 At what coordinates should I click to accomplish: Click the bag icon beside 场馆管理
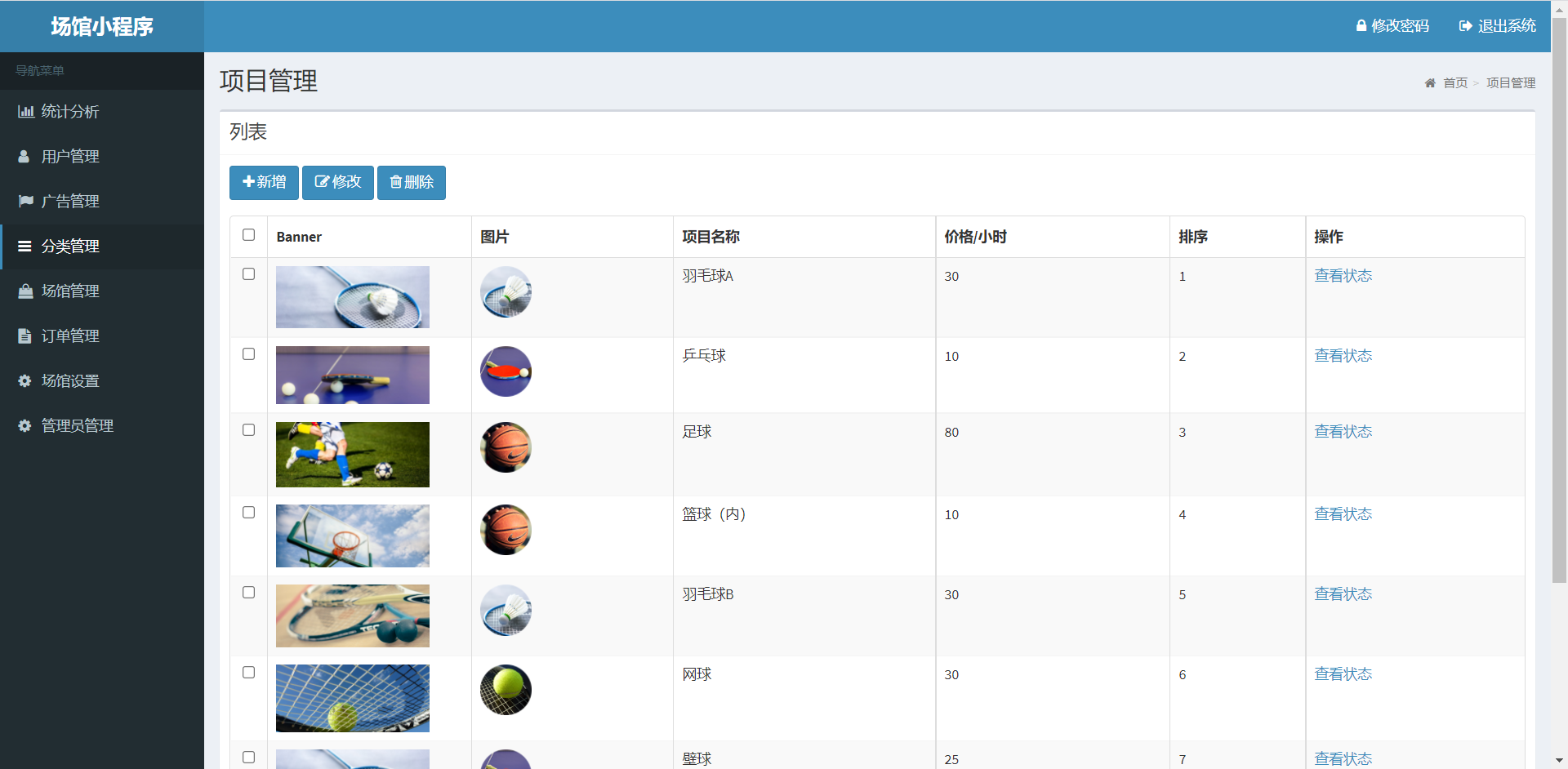click(x=26, y=291)
